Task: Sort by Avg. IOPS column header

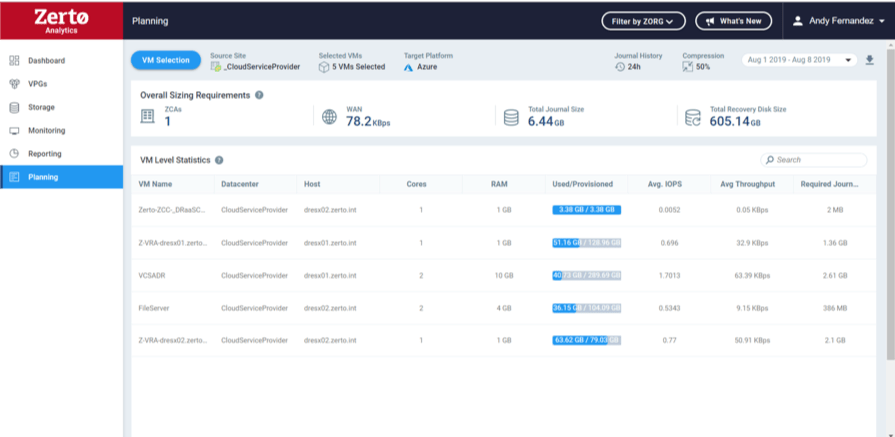Action: (x=665, y=184)
